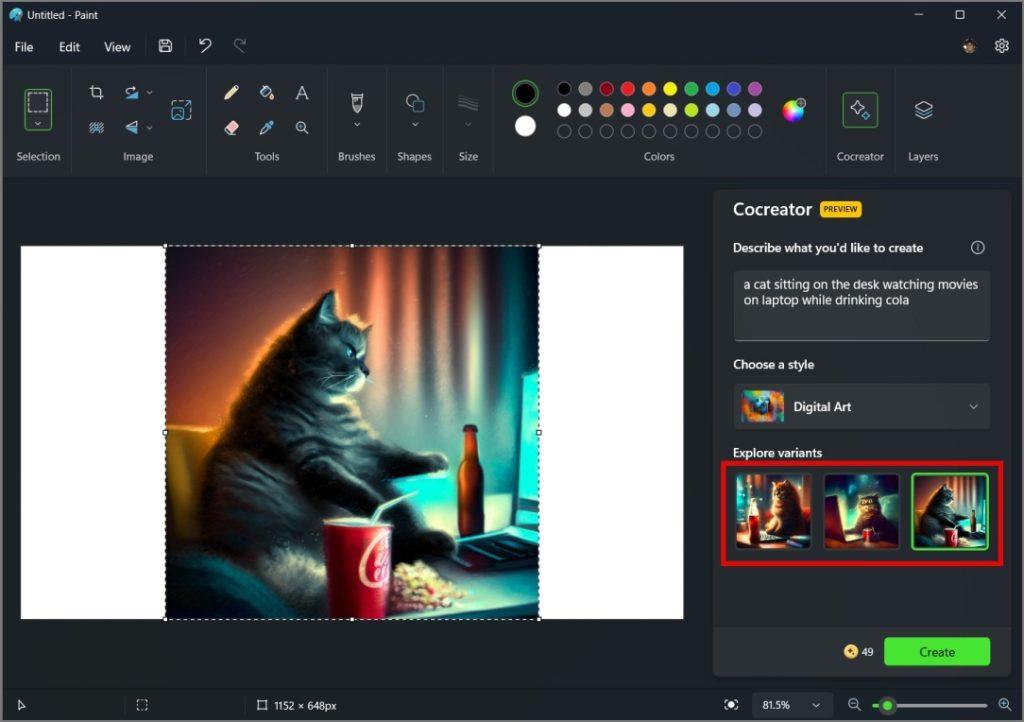Open Paint Settings gear
The image size is (1024, 722).
[1001, 46]
